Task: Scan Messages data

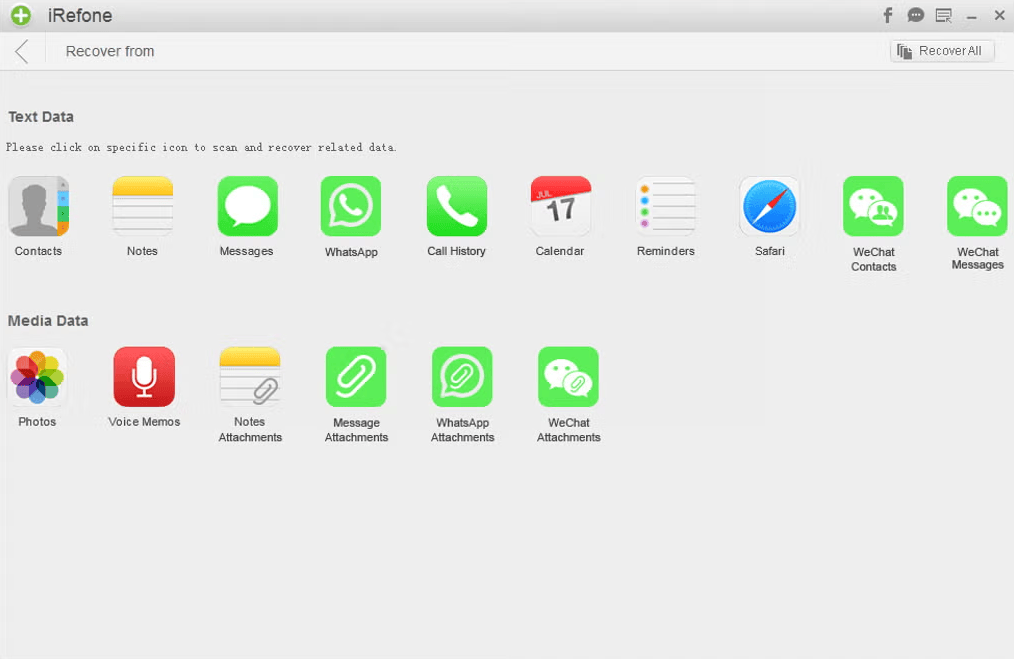Action: pos(248,206)
